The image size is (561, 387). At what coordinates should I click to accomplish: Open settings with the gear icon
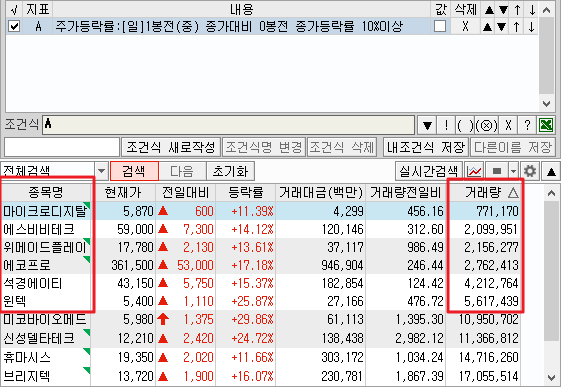click(530, 171)
